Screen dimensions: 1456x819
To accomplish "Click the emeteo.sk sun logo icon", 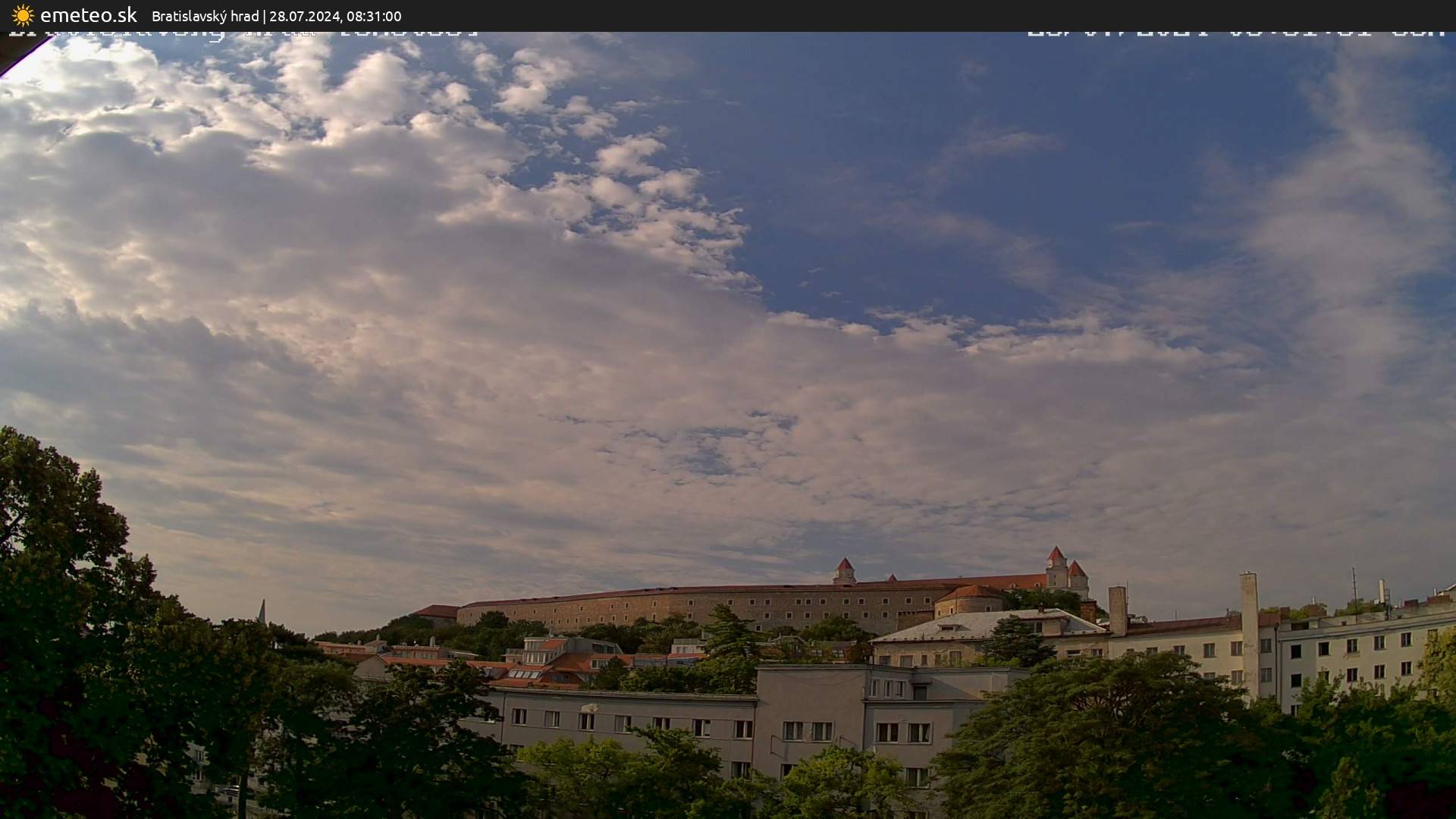I will tap(23, 15).
